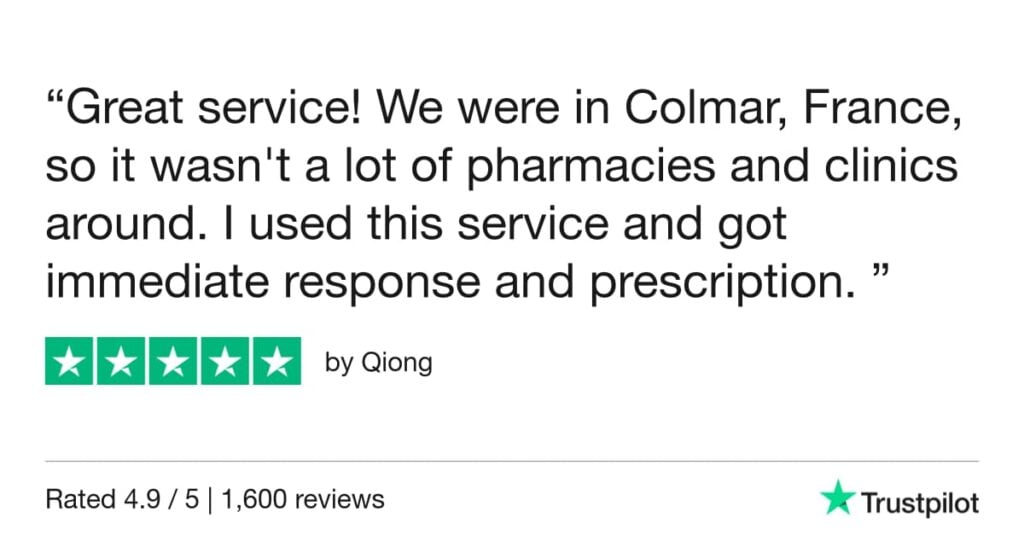Viewport: 1024px width, 535px height.
Task: Open the Trustpilot wordmark link
Action: coord(919,501)
